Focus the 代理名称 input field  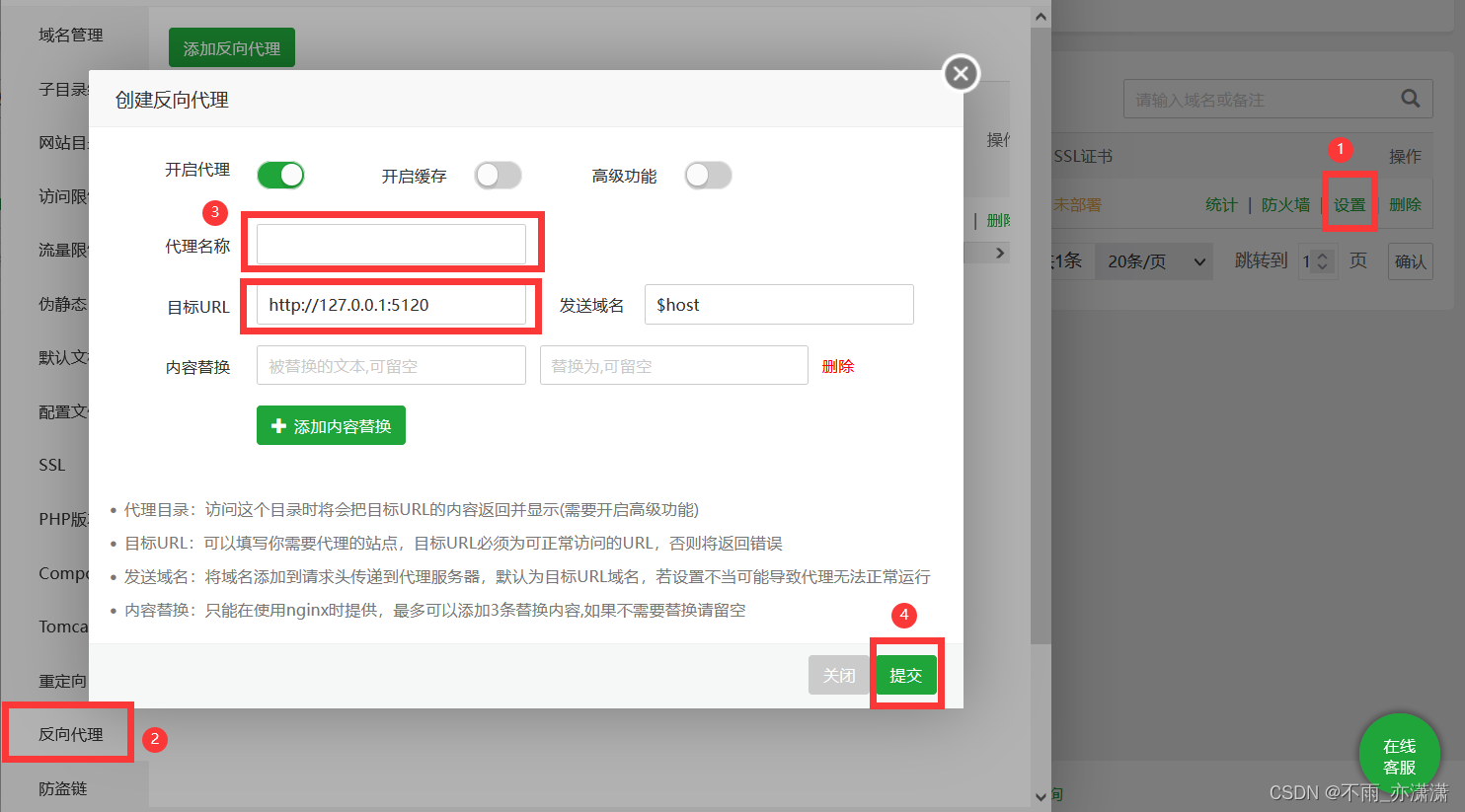391,244
